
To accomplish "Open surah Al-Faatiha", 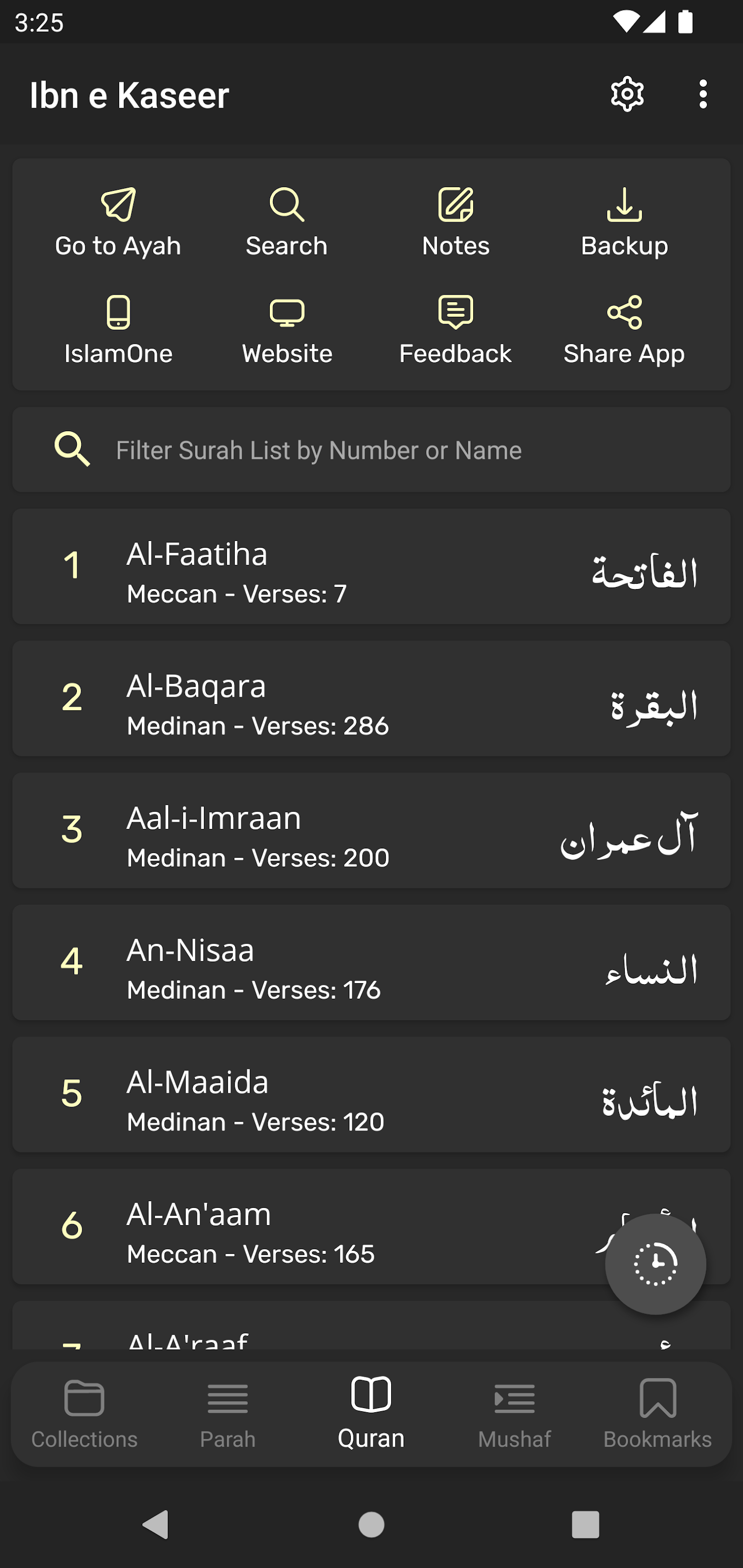I will 371,566.
